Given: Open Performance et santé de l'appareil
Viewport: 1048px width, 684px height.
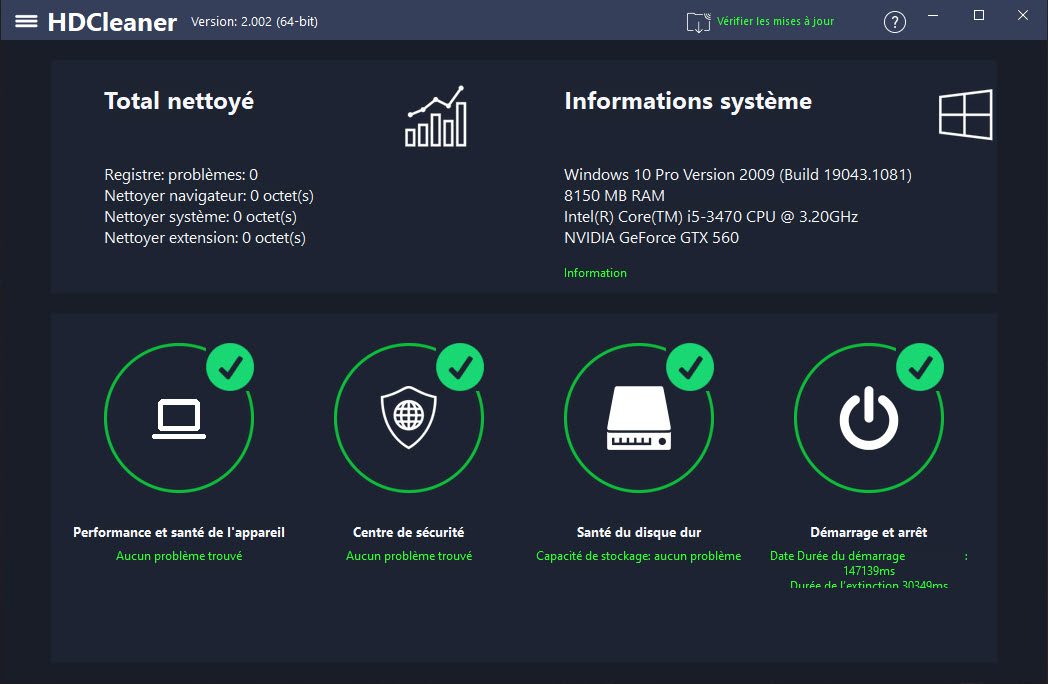Looking at the screenshot, I should click(x=179, y=532).
